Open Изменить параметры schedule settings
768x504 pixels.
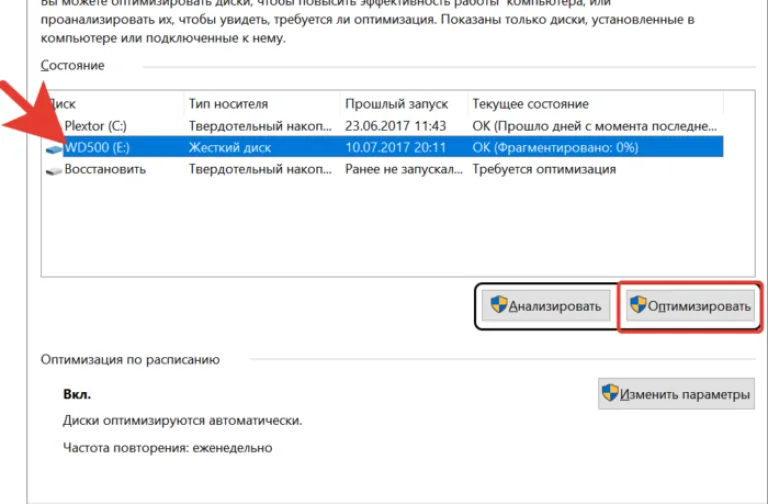(676, 394)
